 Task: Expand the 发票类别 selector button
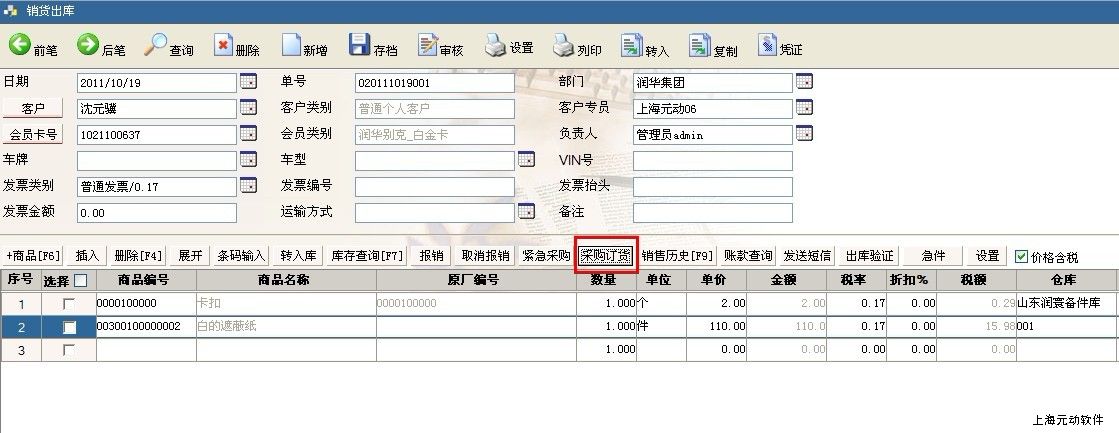(248, 185)
